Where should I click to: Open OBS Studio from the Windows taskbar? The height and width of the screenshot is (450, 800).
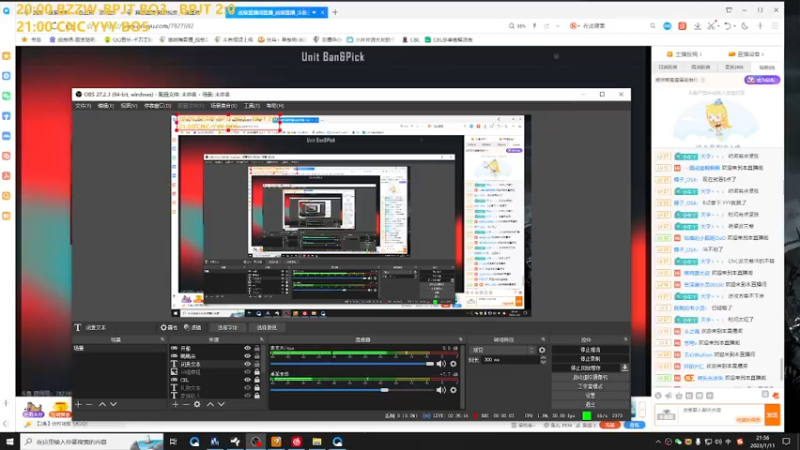(256, 441)
